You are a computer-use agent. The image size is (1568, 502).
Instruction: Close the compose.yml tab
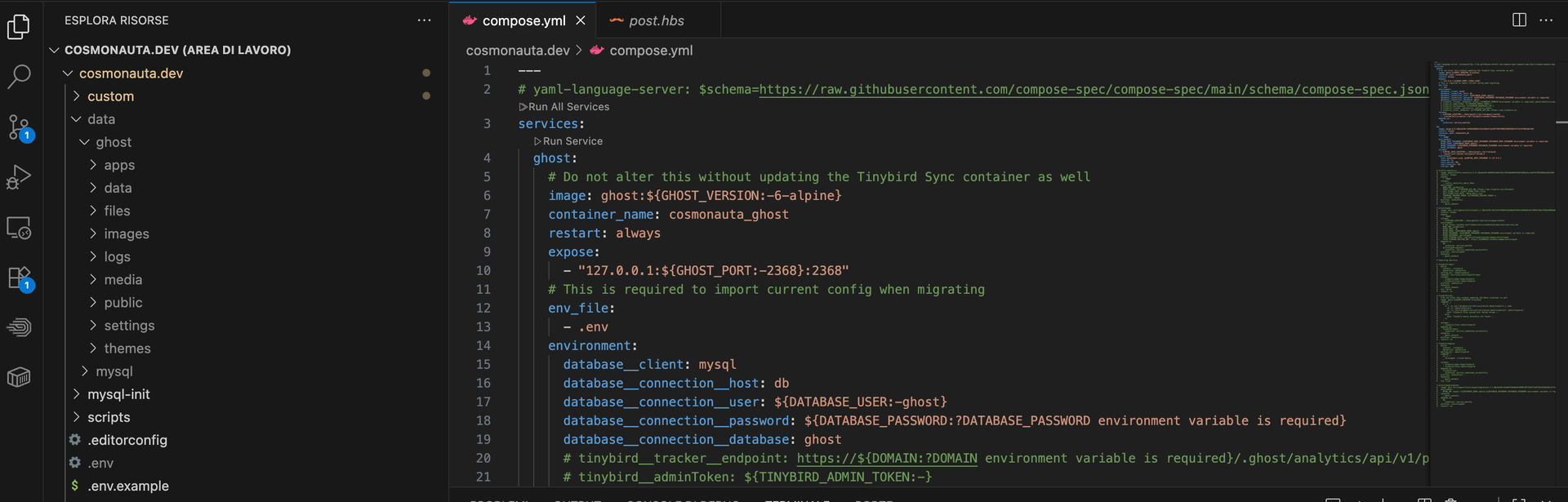[581, 20]
